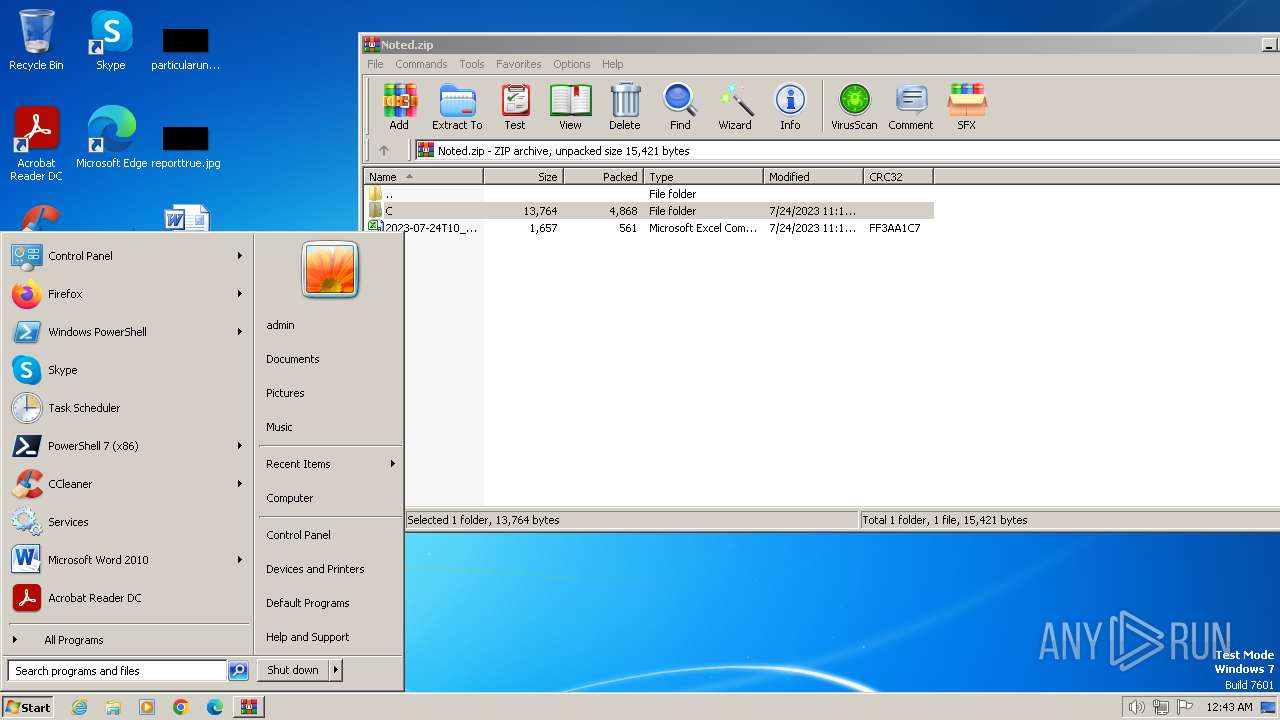Viewport: 1280px width, 720px height.
Task: Sort file list by Modified column
Action: pyautogui.click(x=814, y=177)
